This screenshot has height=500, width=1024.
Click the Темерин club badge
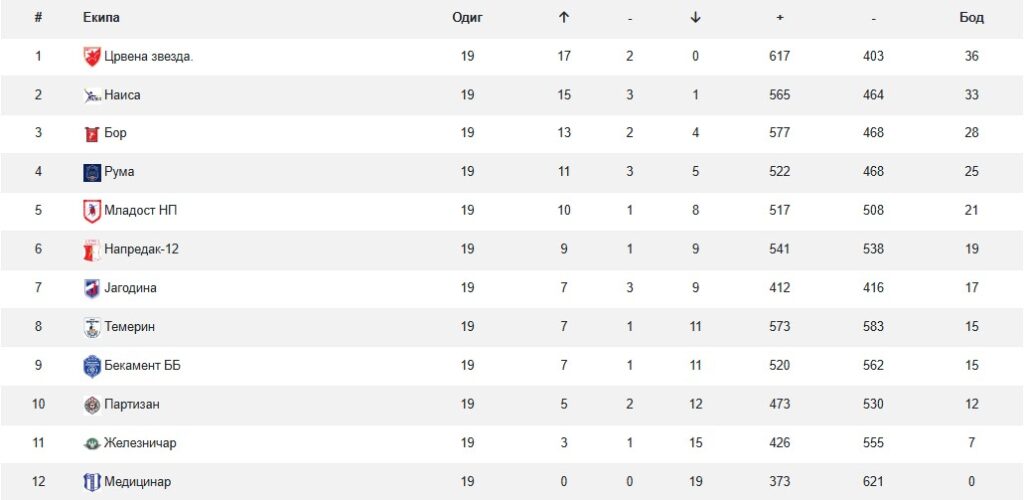[x=92, y=327]
